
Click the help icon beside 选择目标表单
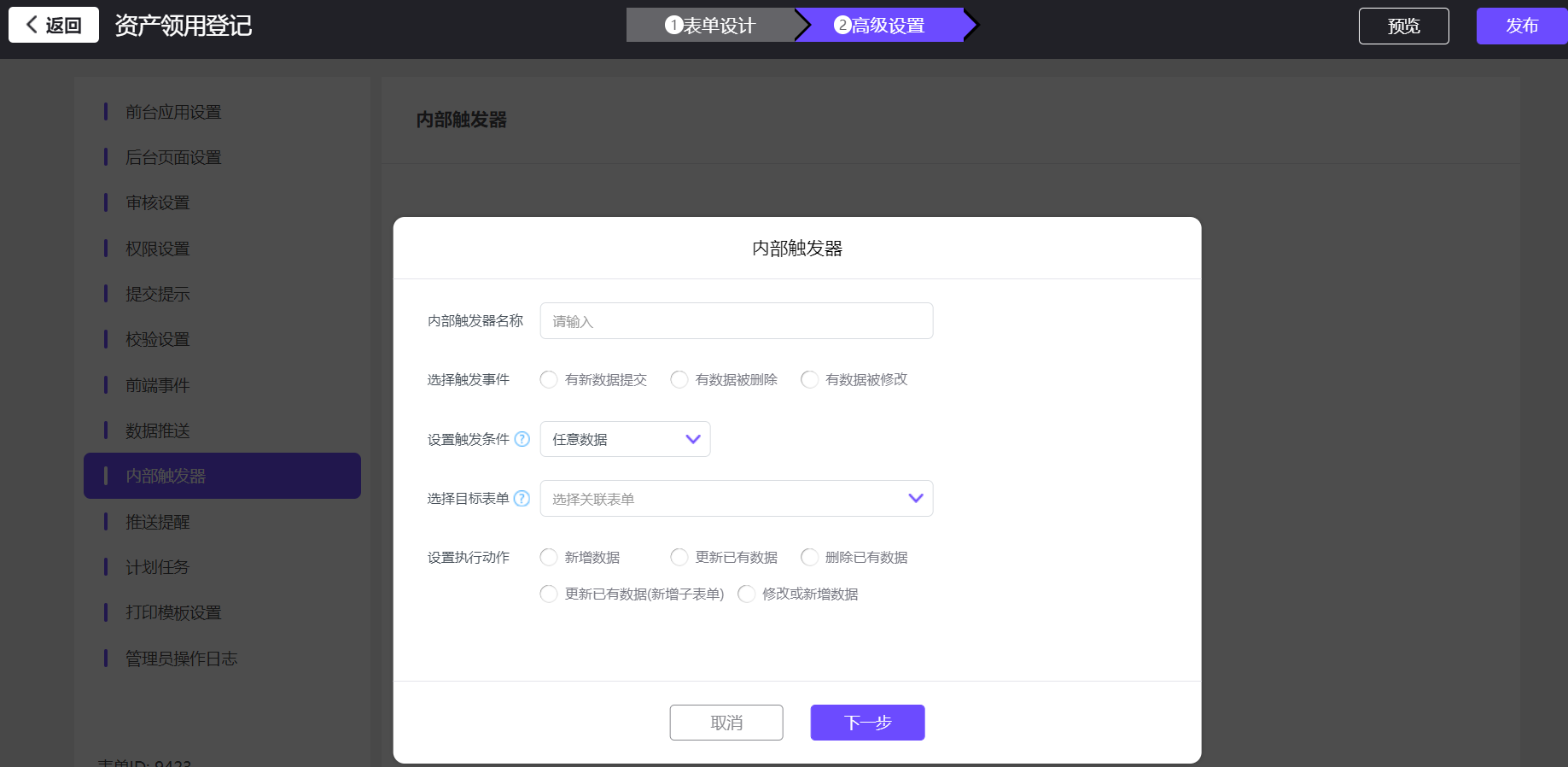pos(522,498)
